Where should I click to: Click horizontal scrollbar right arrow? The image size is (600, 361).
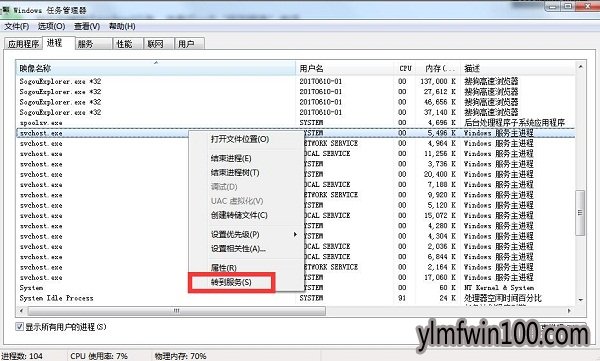pyautogui.click(x=569, y=310)
